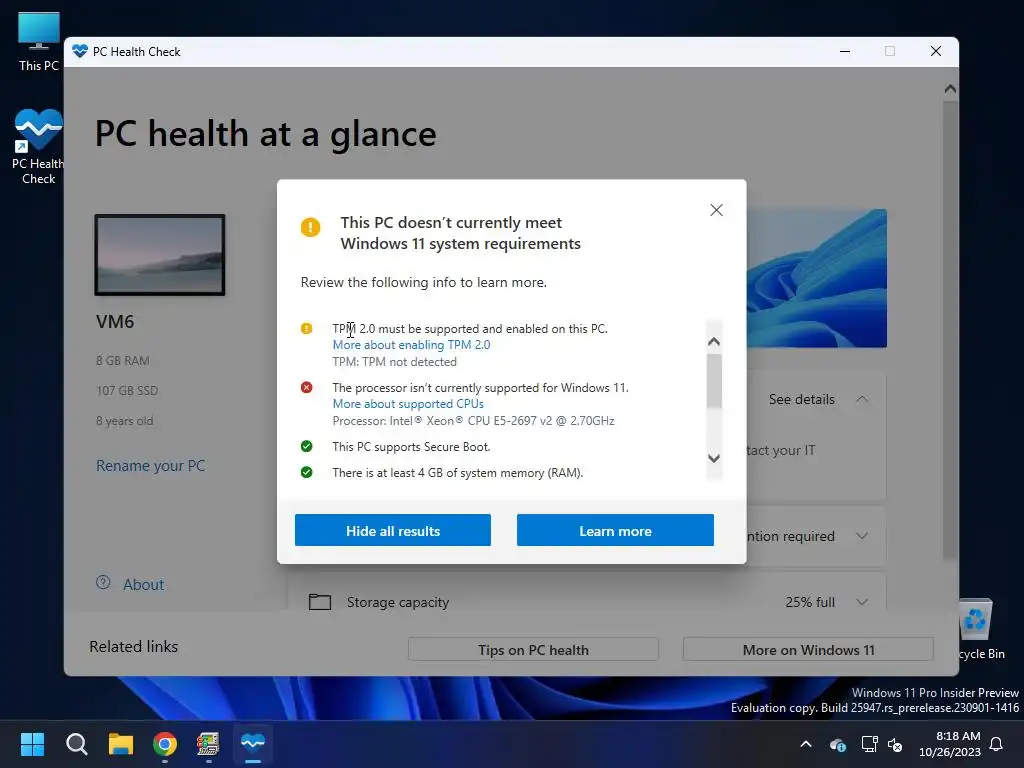
Task: Click the results list scrollbar thumb
Action: click(x=714, y=381)
